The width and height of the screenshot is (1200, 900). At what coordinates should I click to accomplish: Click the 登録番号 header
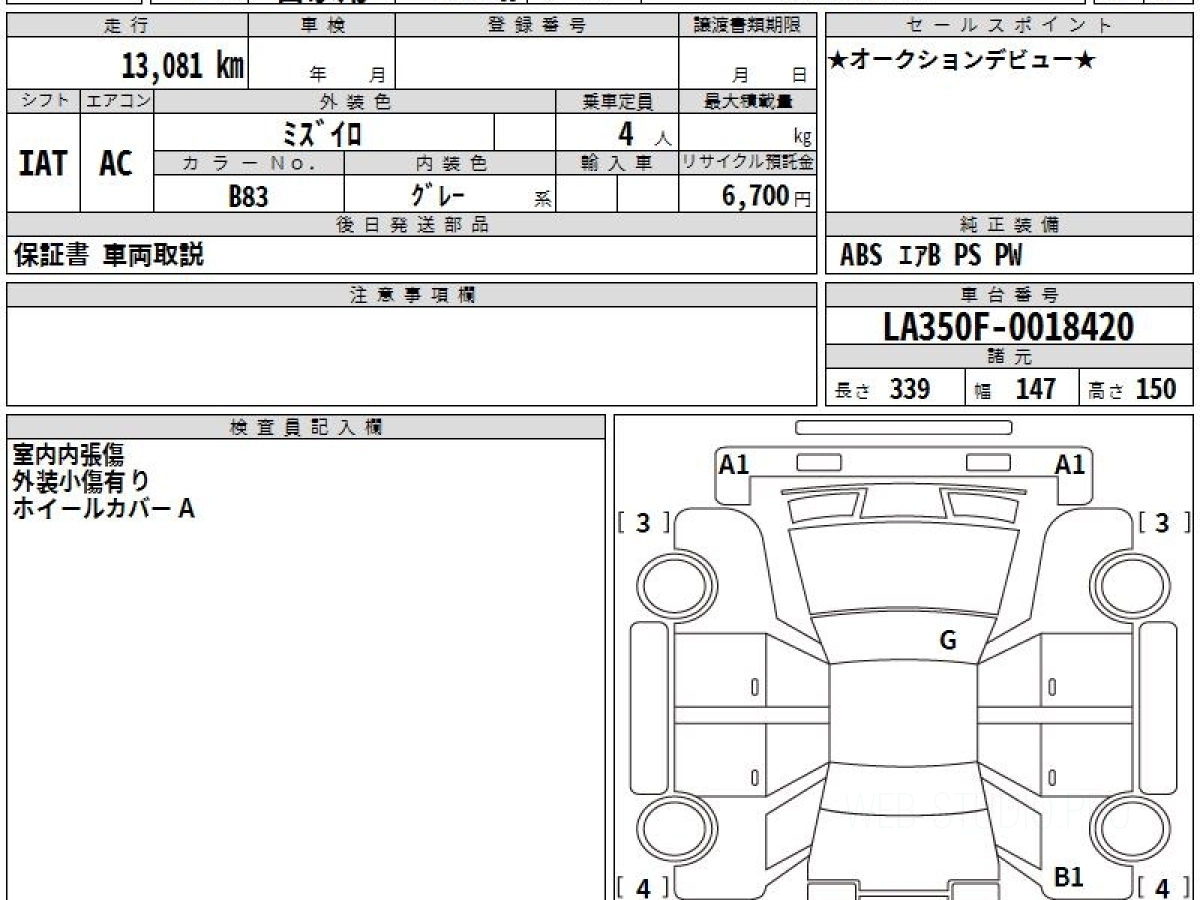click(538, 26)
